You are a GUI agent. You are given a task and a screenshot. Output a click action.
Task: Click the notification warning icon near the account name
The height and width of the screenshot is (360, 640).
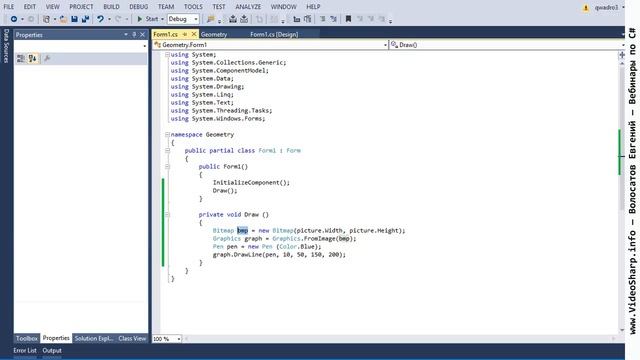click(x=586, y=7)
